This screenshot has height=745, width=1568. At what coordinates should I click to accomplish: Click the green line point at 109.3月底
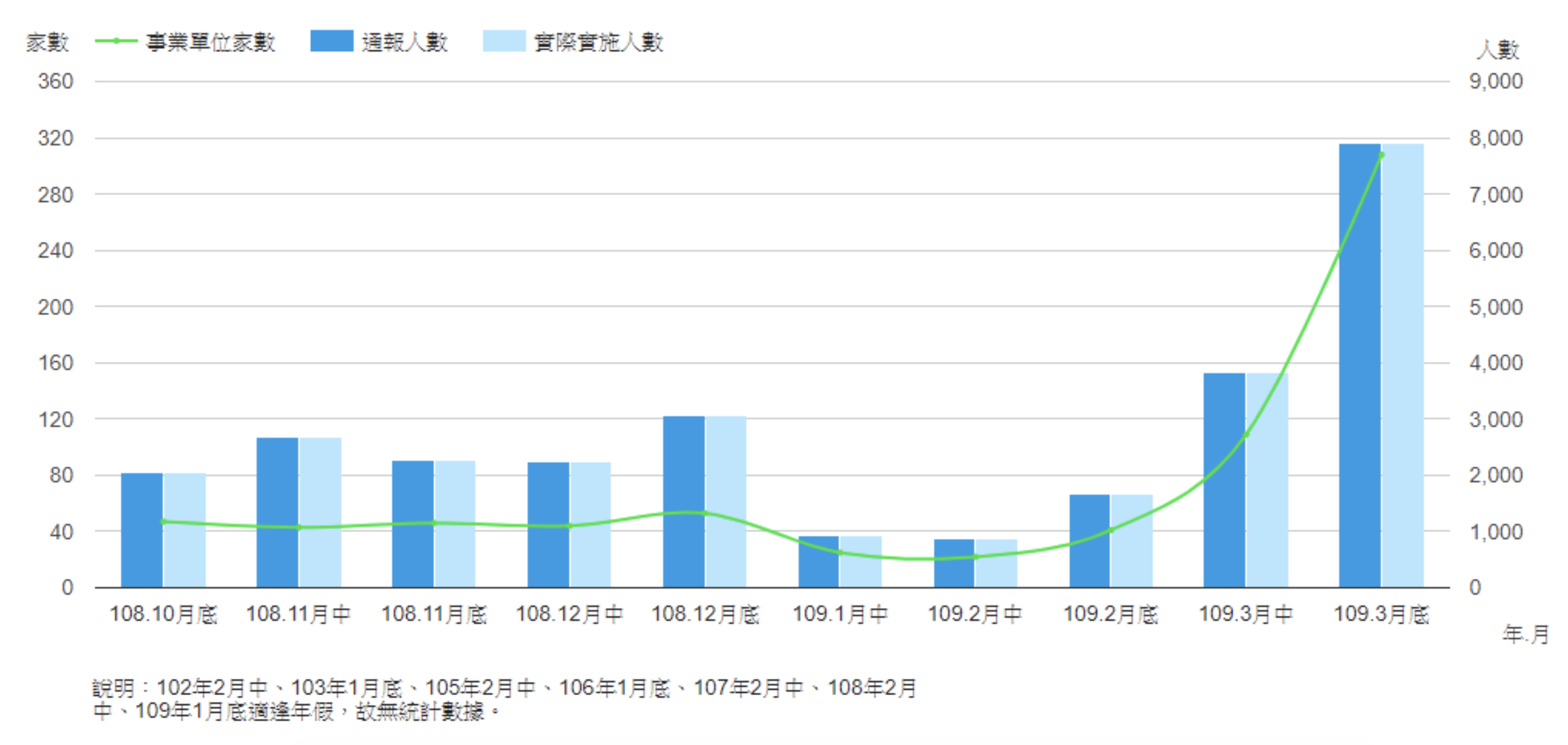tap(1382, 154)
